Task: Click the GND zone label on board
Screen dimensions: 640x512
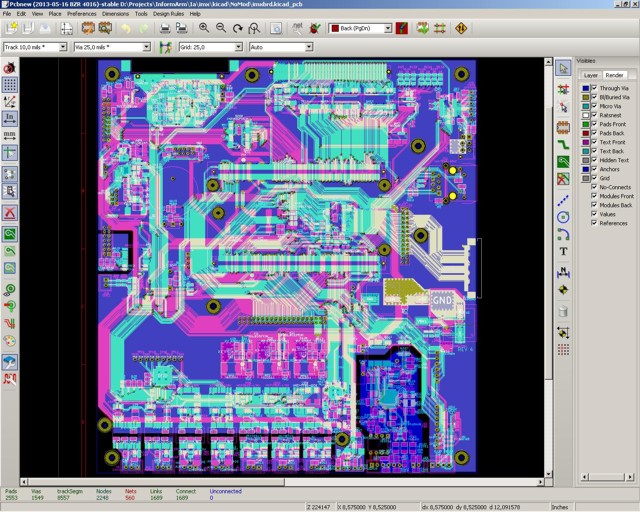Action: (x=441, y=298)
